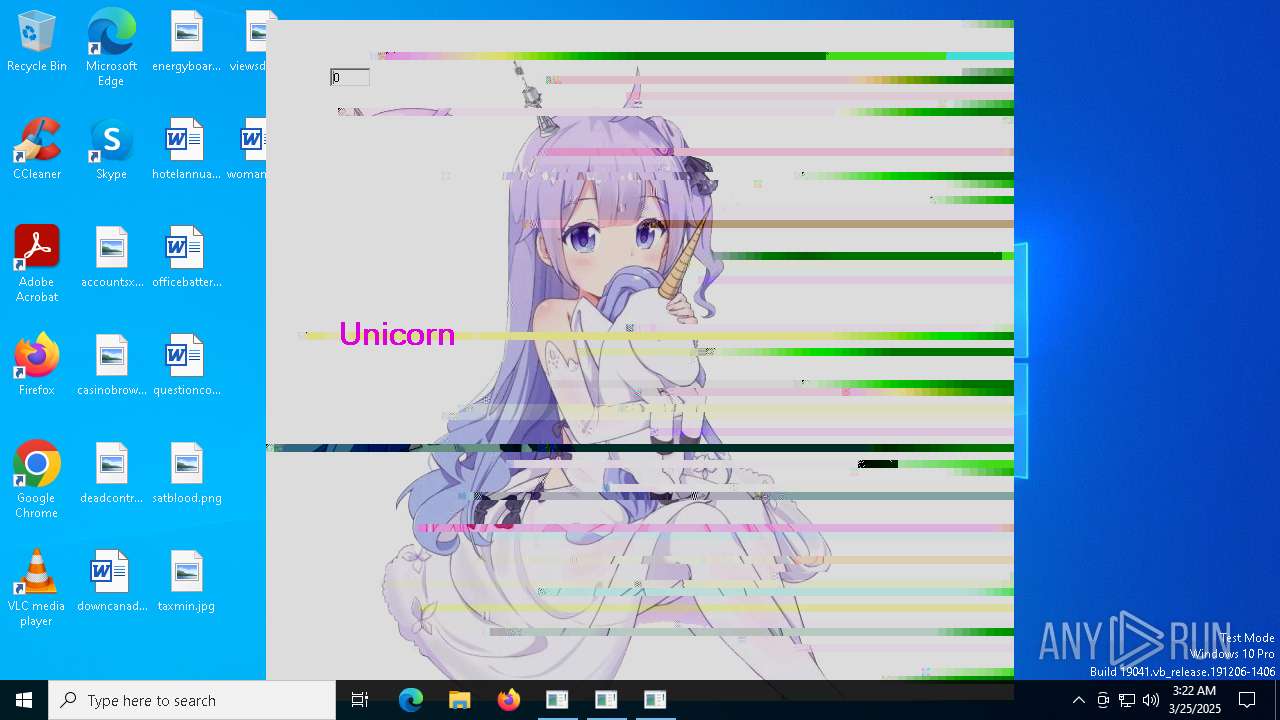The image size is (1280, 720).
Task: Select the accountsx... image file
Action: pyautogui.click(x=111, y=258)
